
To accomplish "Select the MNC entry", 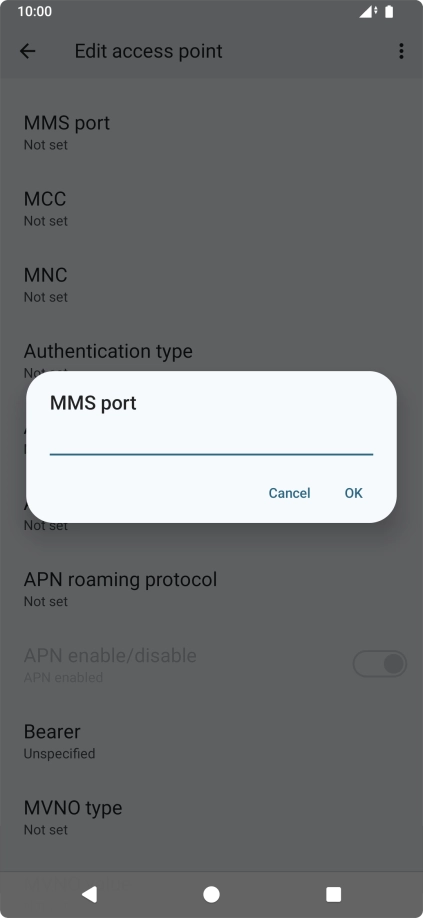I will [211, 283].
